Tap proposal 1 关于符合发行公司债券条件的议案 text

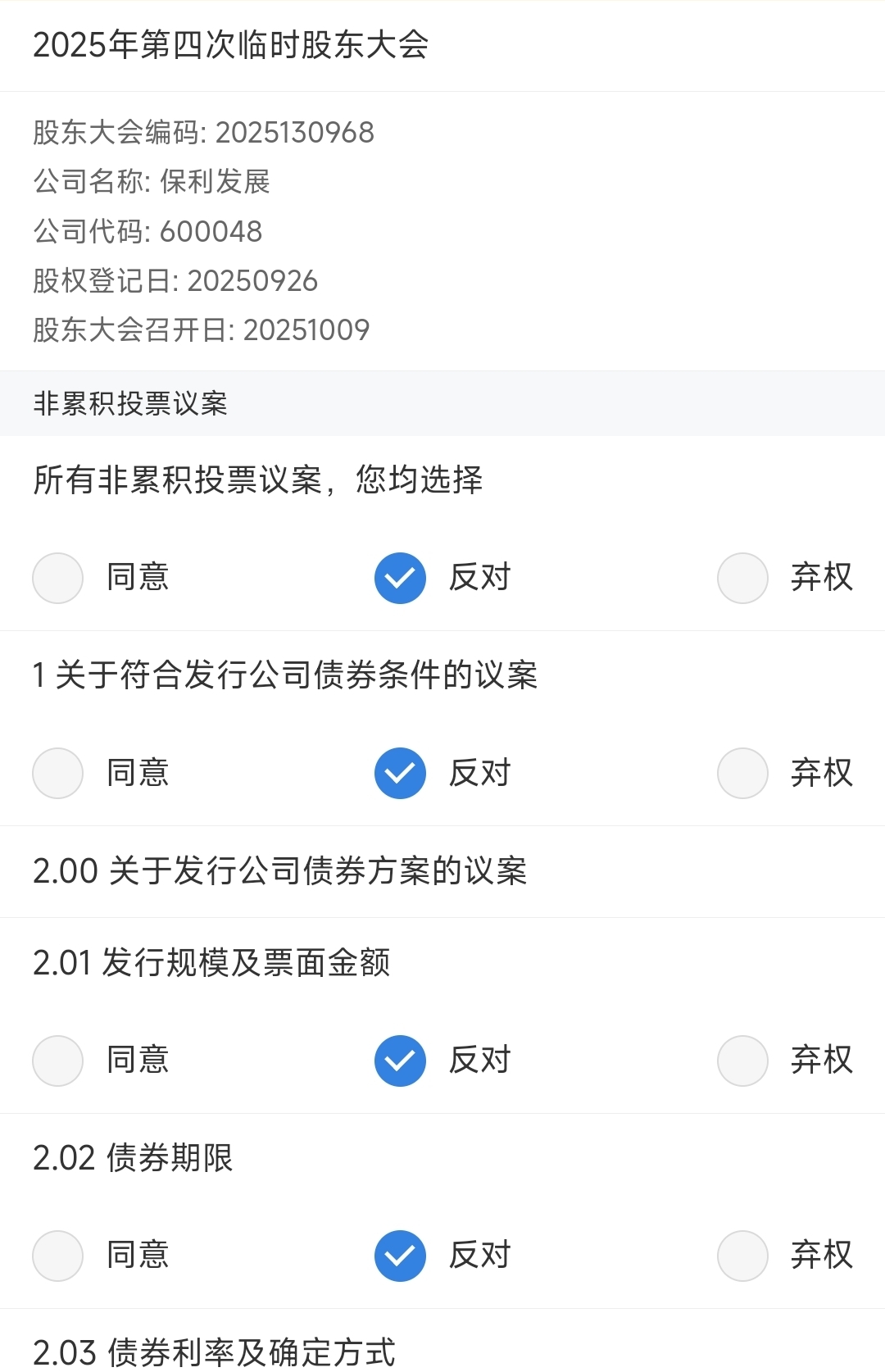pyautogui.click(x=285, y=676)
